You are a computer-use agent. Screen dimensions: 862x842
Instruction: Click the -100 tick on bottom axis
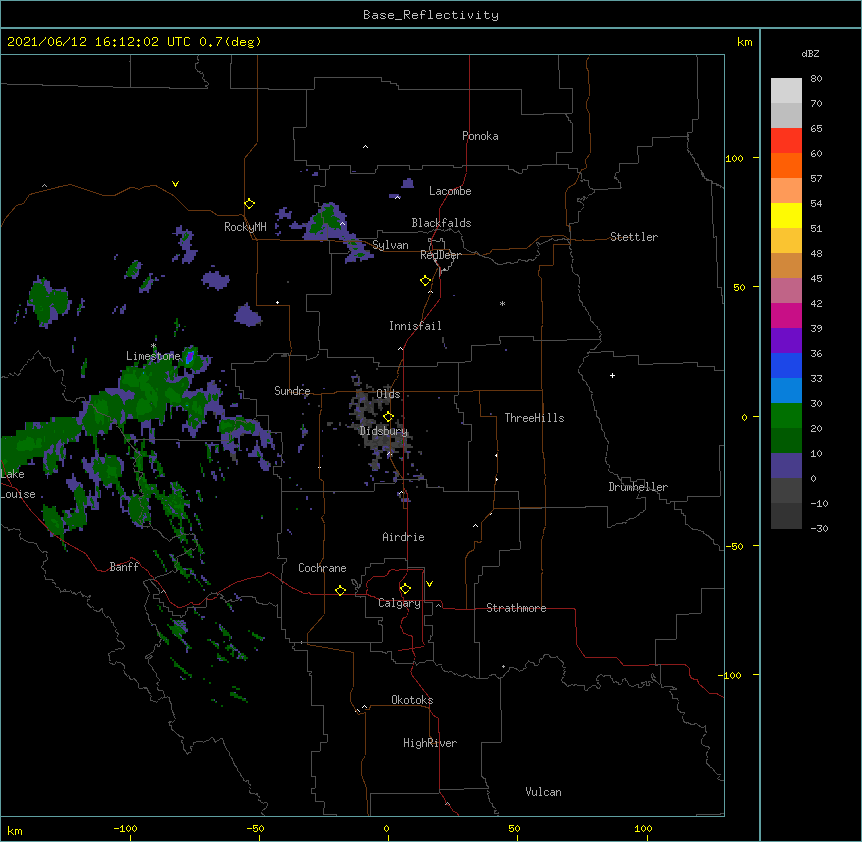(125, 828)
